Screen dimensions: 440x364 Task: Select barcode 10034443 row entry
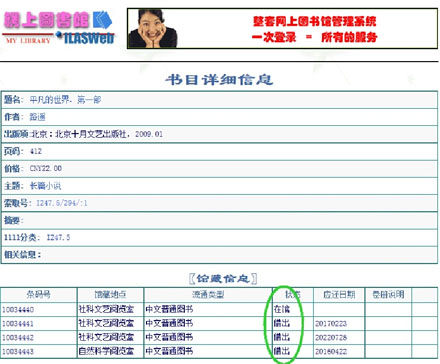pyautogui.click(x=18, y=352)
